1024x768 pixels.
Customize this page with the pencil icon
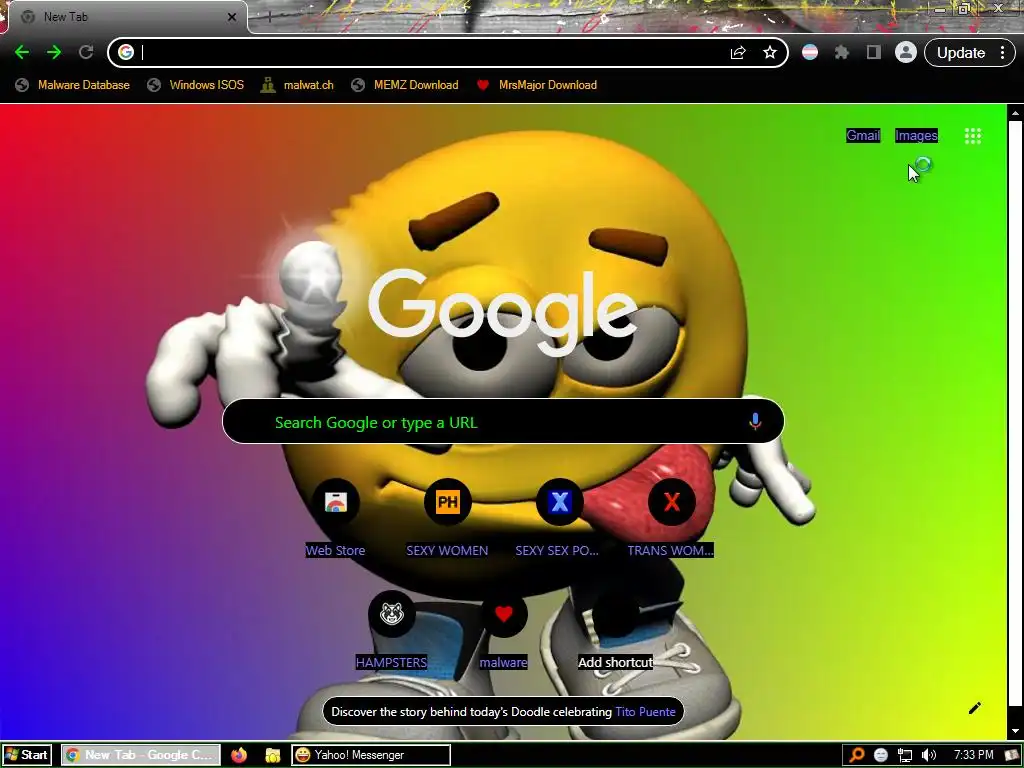[974, 708]
